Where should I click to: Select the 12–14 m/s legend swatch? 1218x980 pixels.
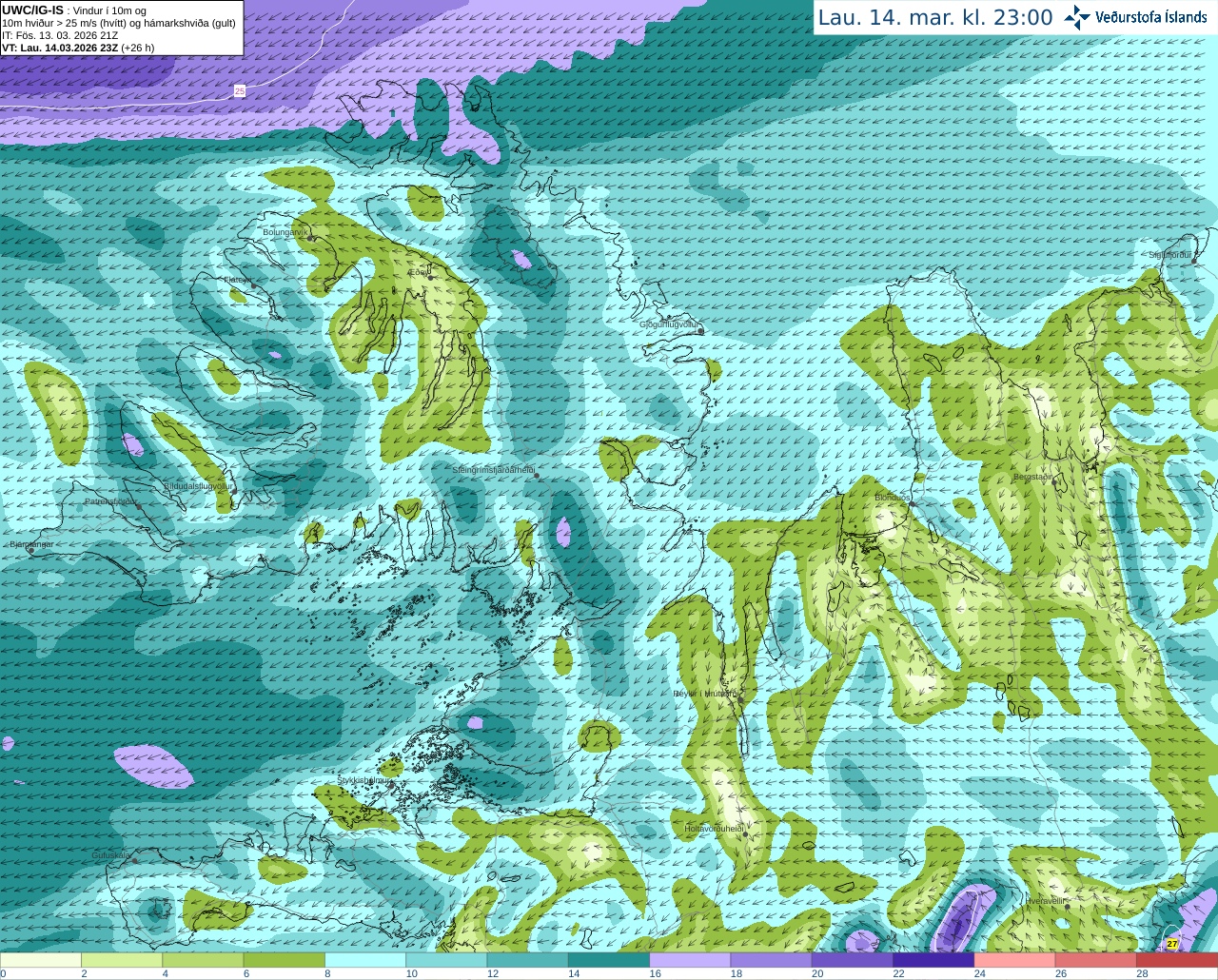click(528, 960)
